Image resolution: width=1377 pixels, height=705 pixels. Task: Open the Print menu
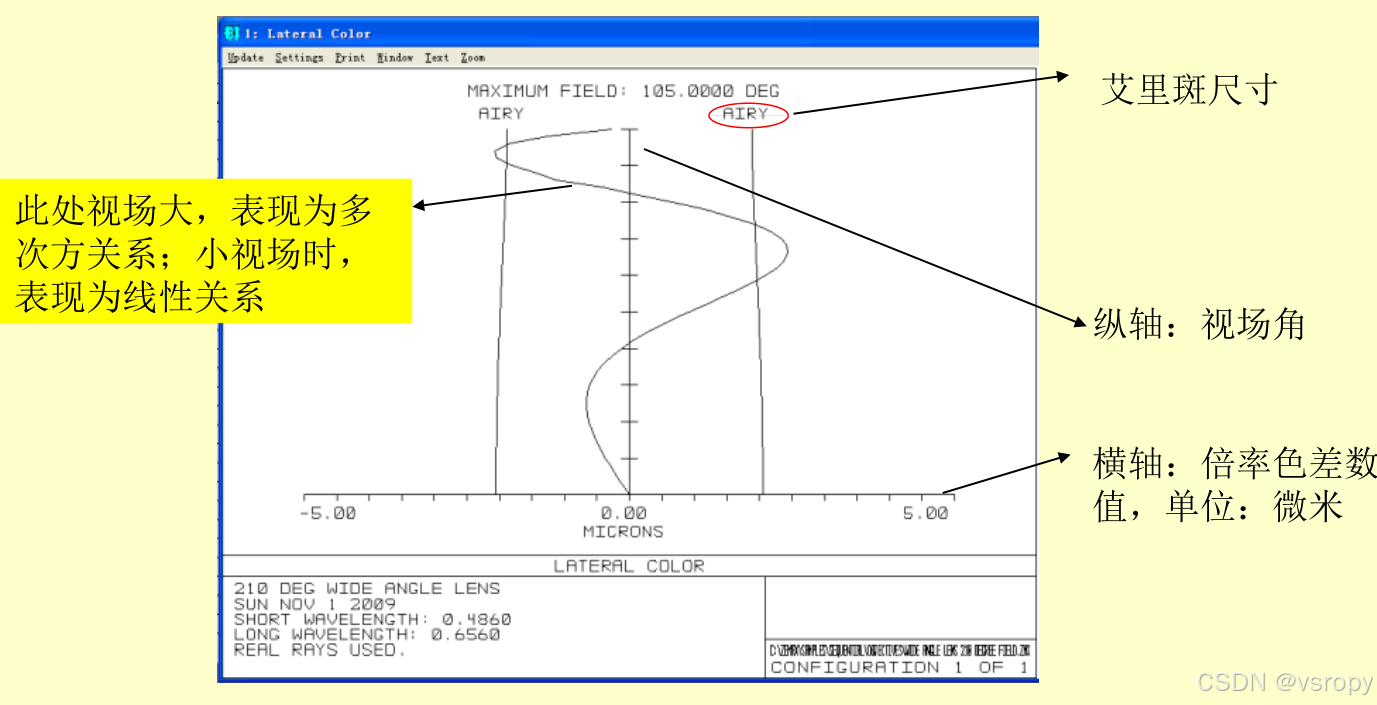(x=349, y=57)
